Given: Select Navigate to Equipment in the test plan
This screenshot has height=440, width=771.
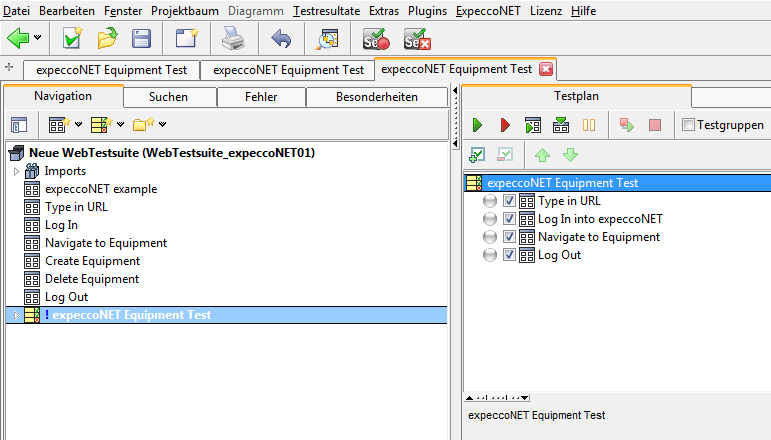Looking at the screenshot, I should [x=598, y=237].
